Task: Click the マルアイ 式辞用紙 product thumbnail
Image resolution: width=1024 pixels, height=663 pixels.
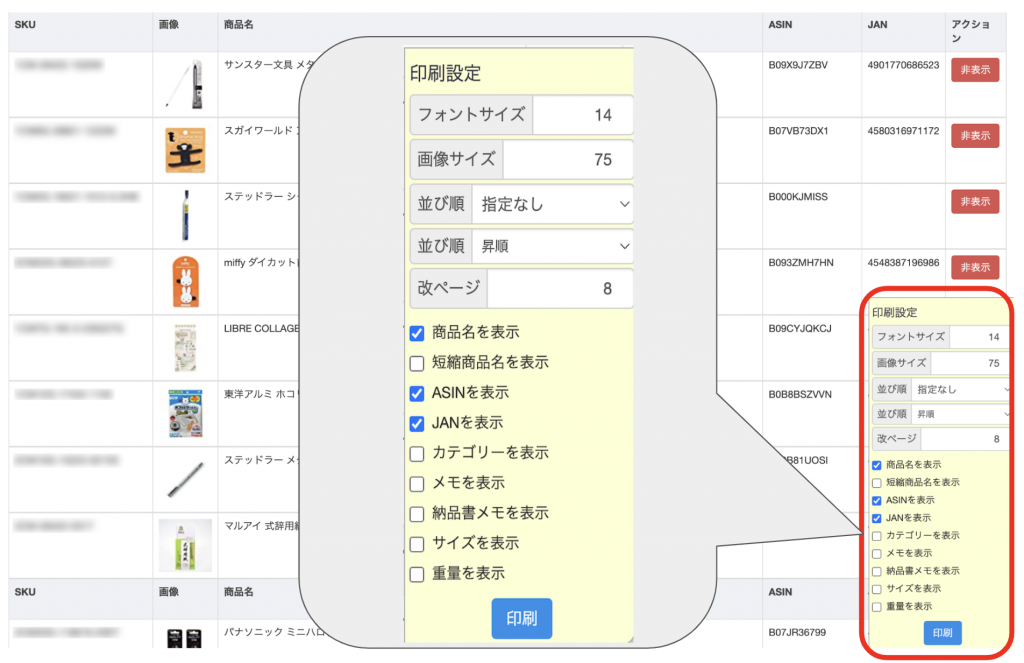Action: (185, 545)
